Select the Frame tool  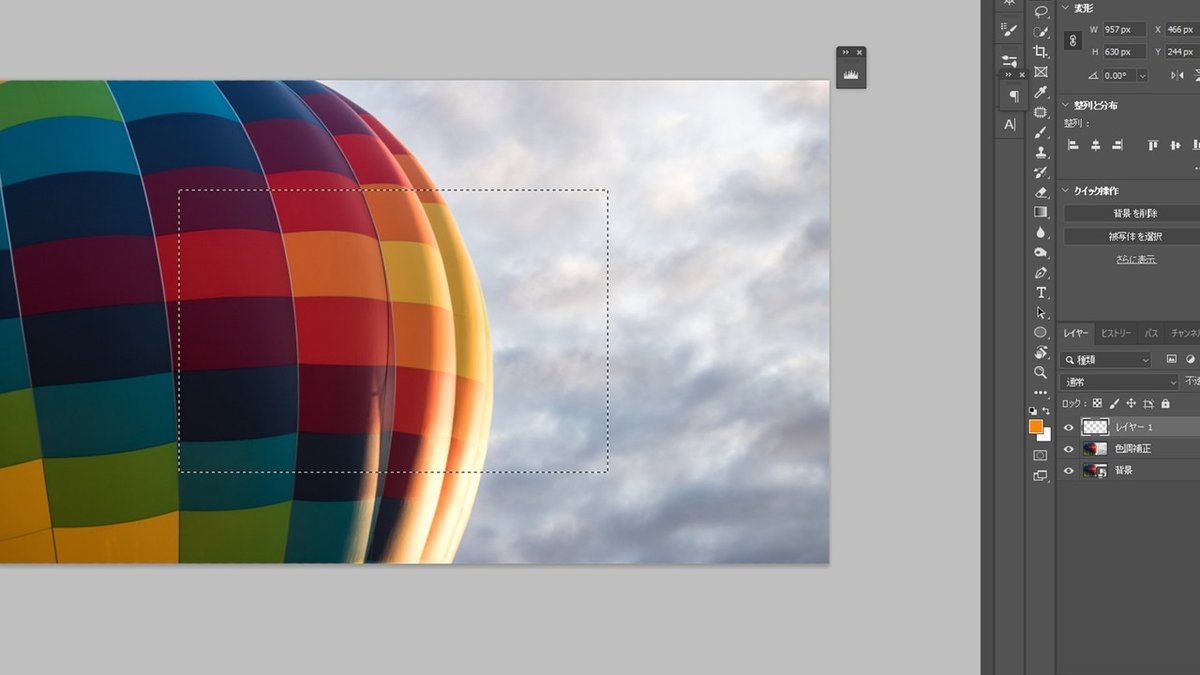(x=1041, y=72)
